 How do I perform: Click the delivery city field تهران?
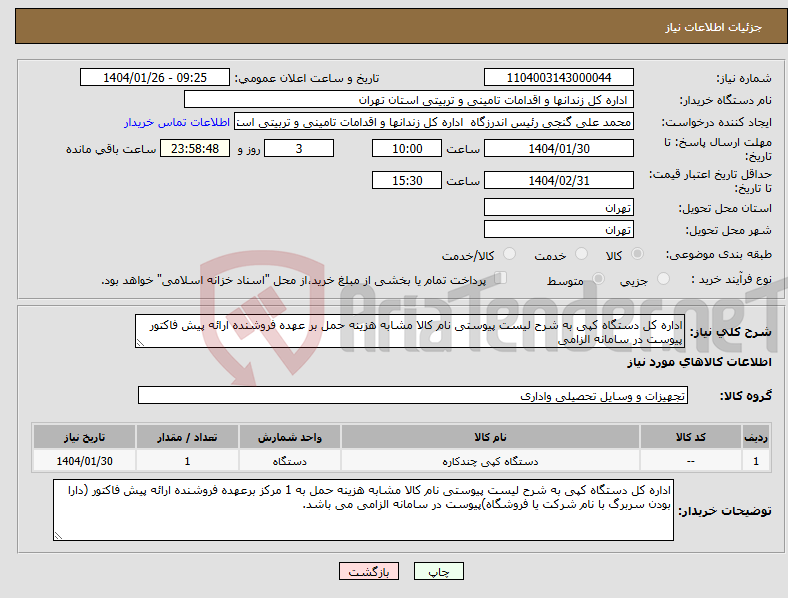click(558, 229)
